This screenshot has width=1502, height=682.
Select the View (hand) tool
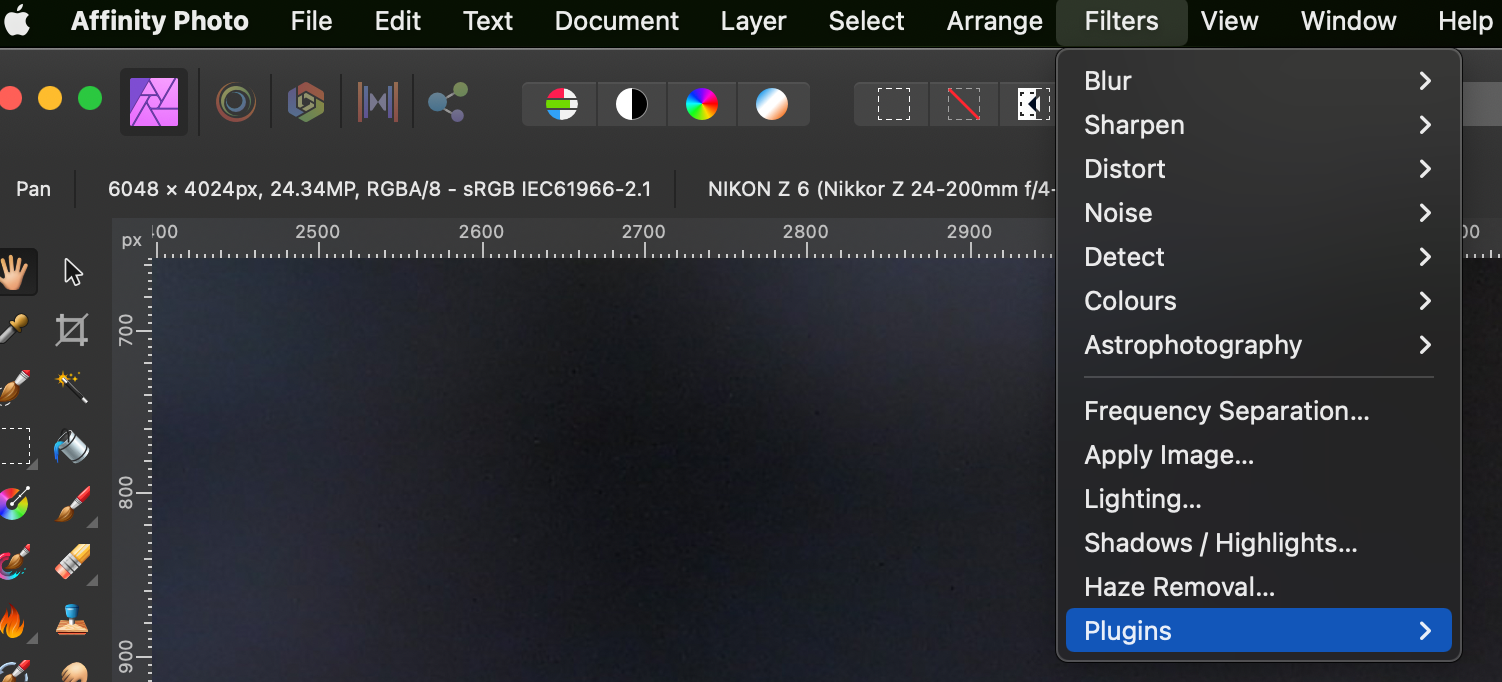click(x=14, y=272)
